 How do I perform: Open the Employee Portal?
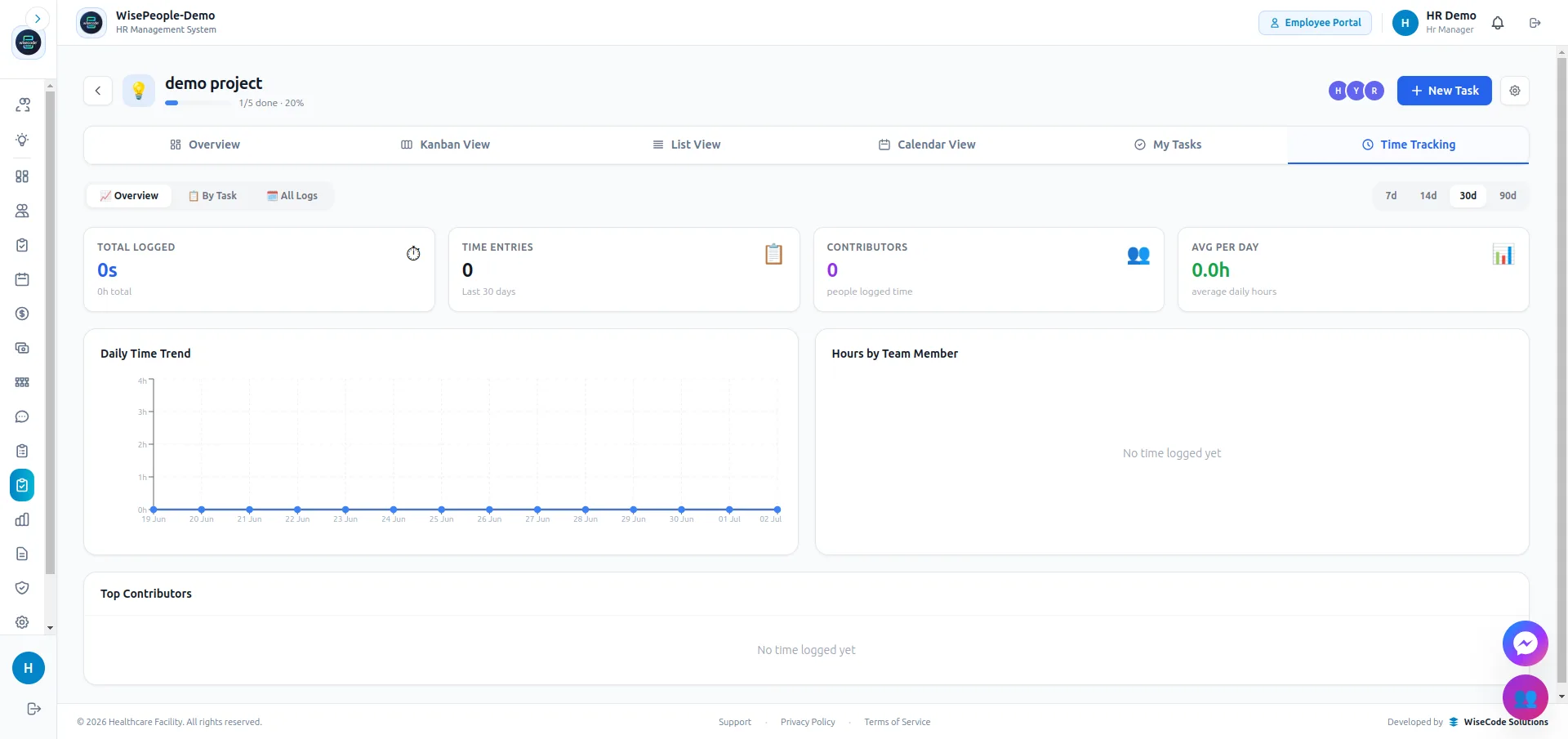click(1315, 23)
